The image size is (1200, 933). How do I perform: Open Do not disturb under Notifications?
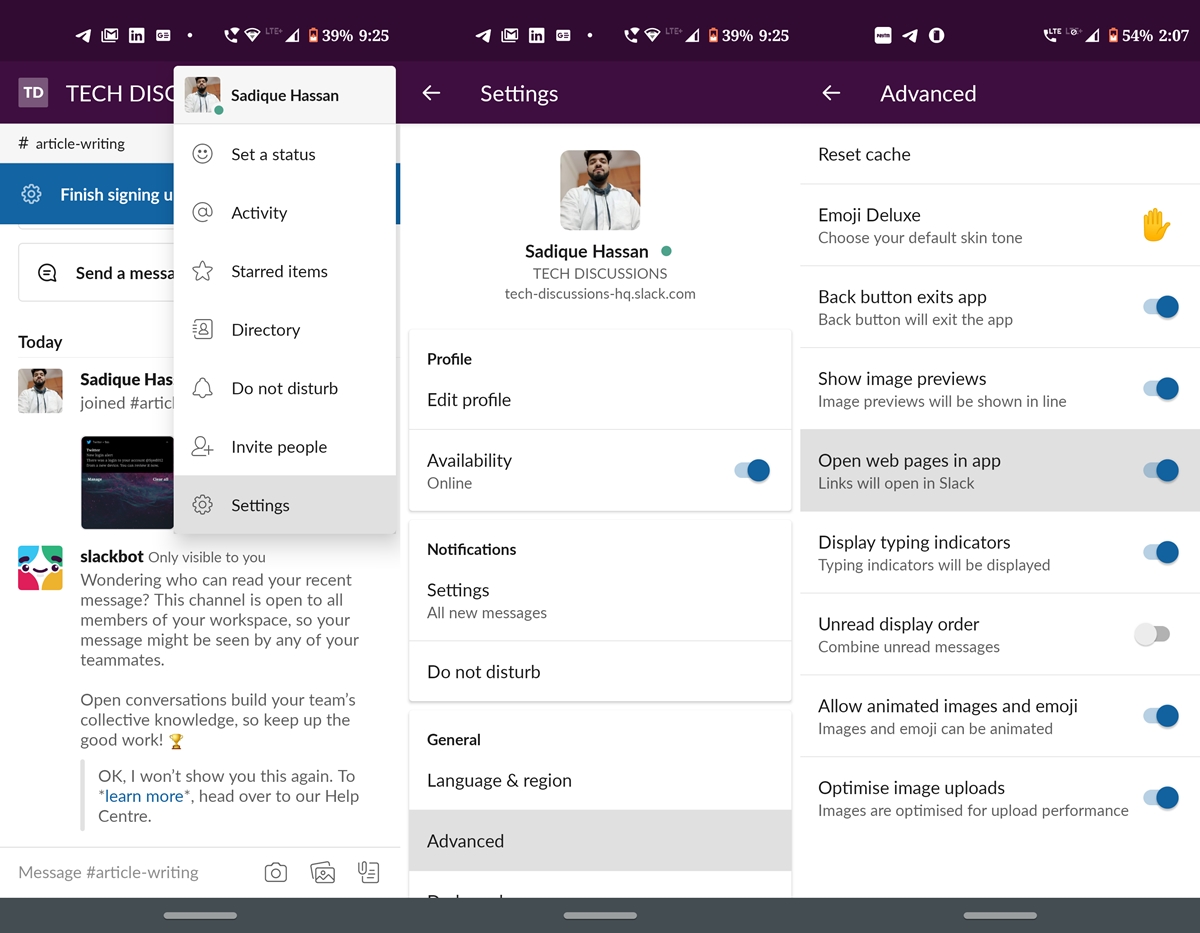(600, 672)
